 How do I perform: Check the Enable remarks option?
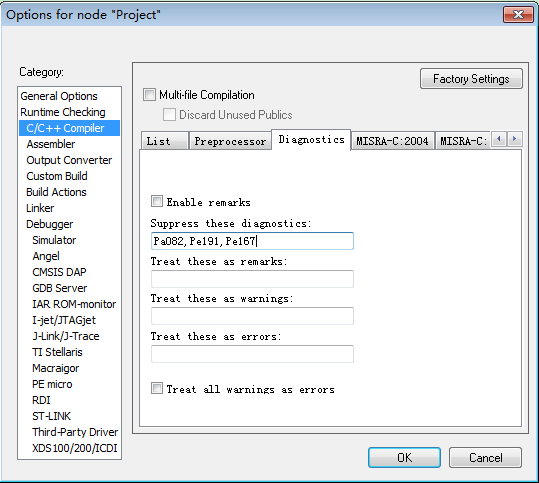[x=157, y=201]
